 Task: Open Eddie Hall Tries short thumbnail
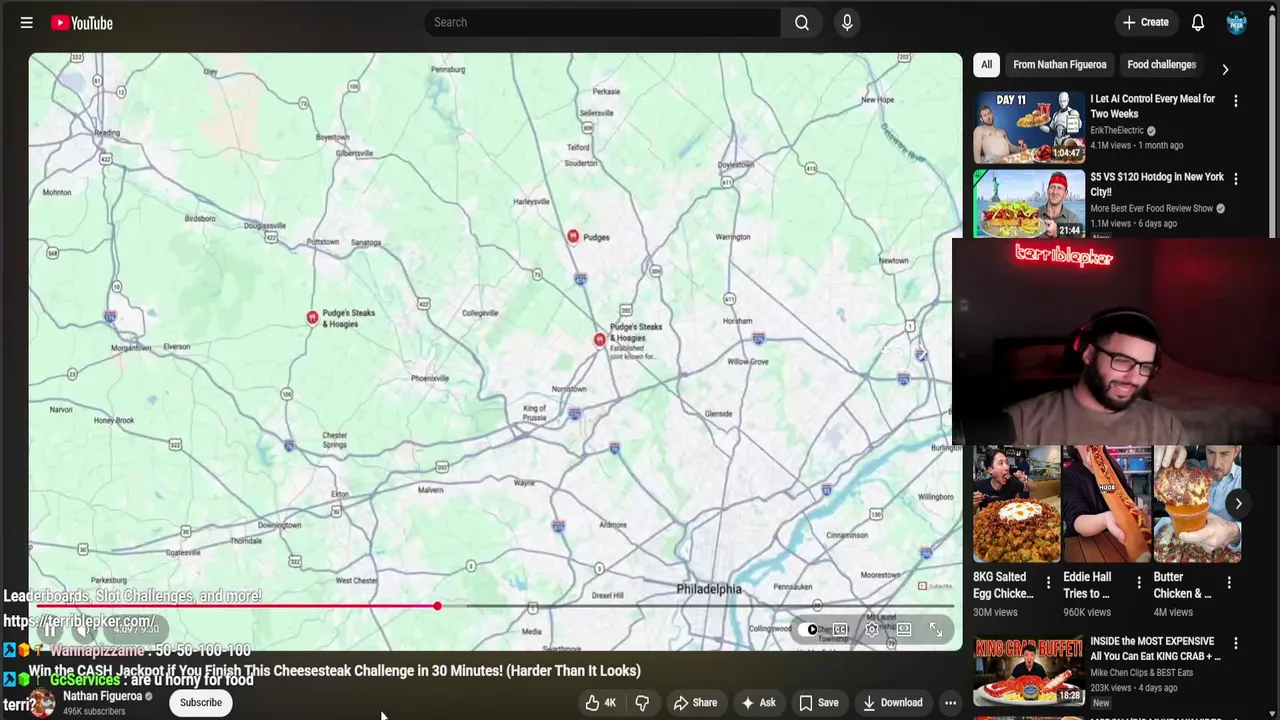point(1107,504)
